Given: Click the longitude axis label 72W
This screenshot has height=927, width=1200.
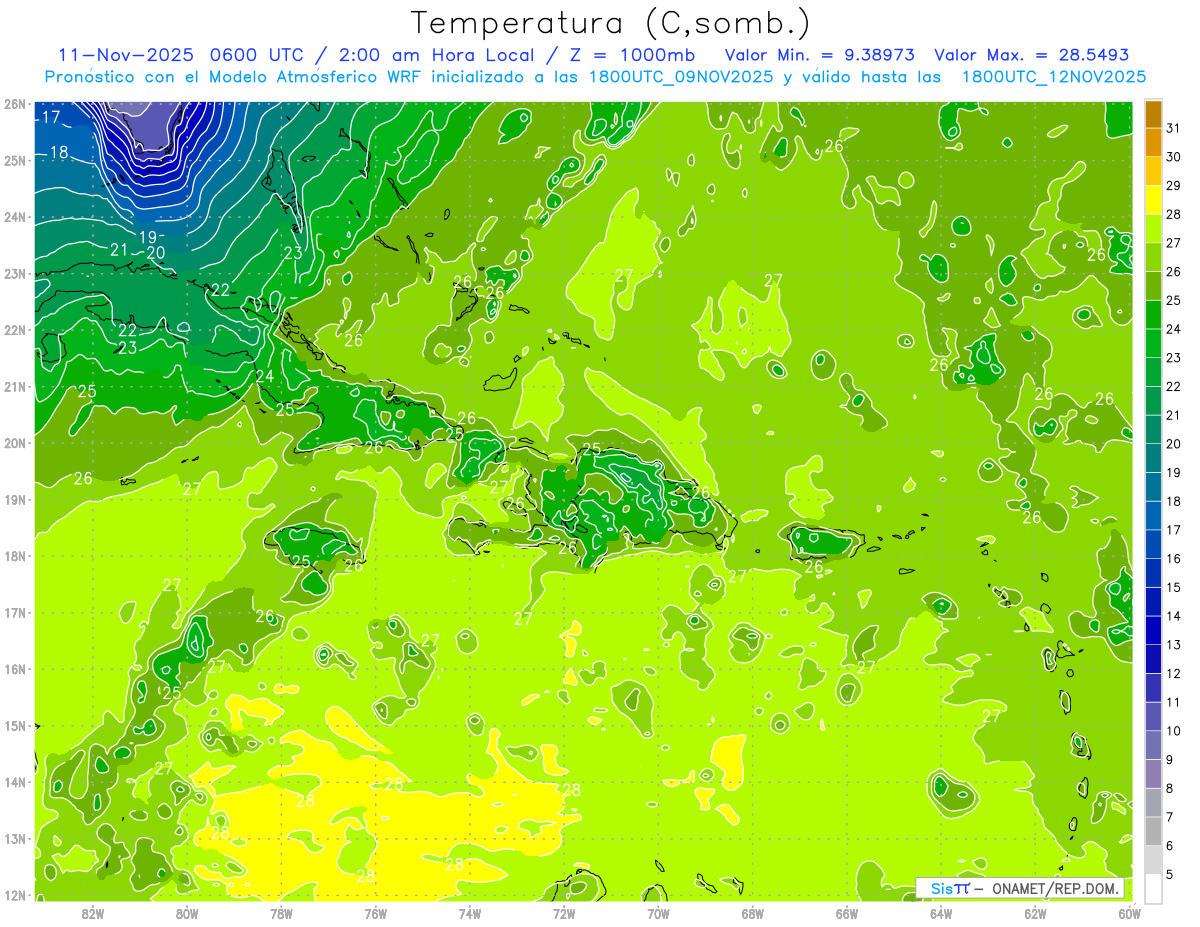Looking at the screenshot, I should [x=563, y=913].
